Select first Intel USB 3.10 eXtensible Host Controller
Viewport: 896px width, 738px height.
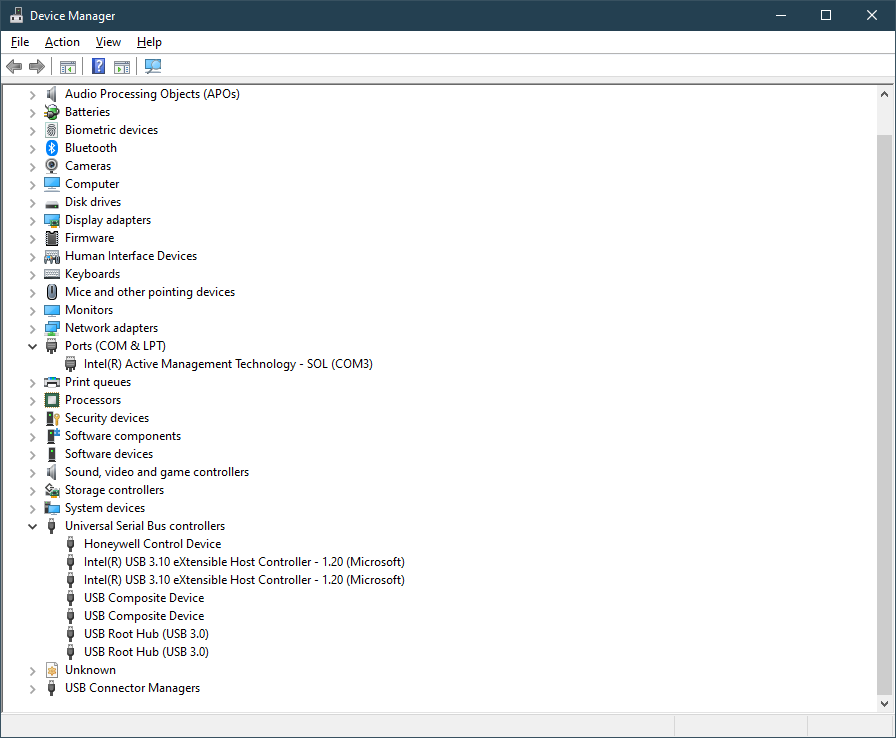(x=244, y=562)
